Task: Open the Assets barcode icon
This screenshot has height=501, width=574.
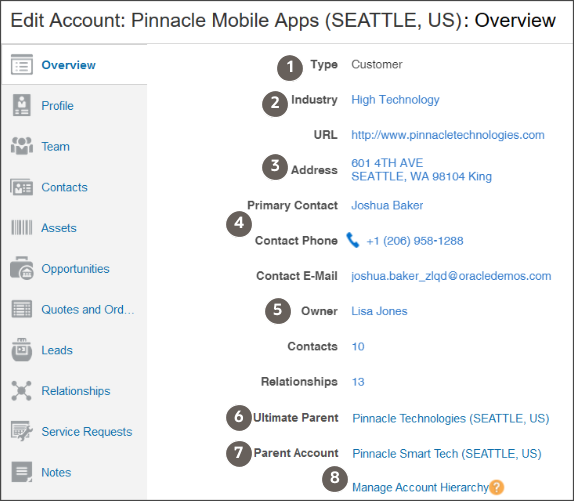Action: [x=22, y=228]
